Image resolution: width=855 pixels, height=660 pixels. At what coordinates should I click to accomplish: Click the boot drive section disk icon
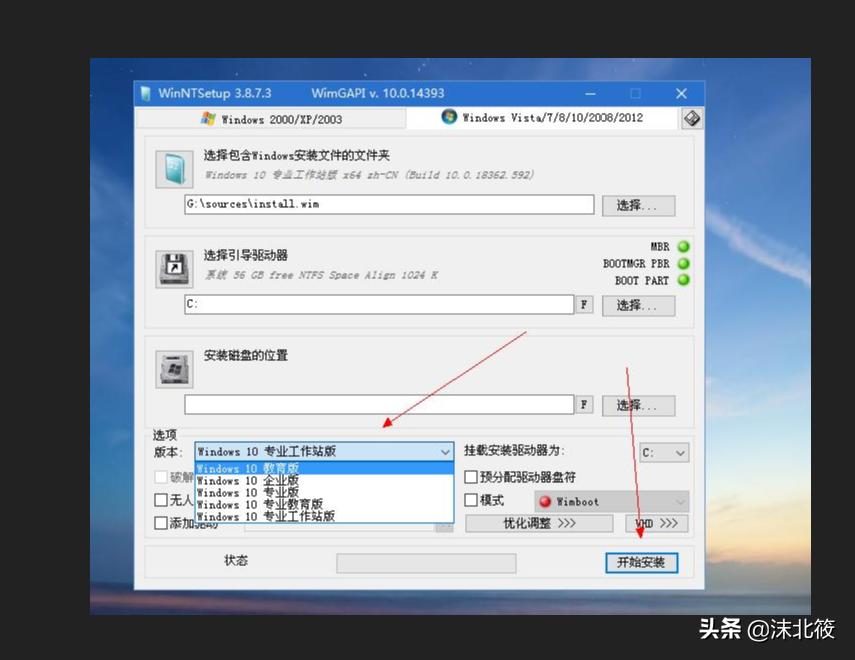pos(172,265)
